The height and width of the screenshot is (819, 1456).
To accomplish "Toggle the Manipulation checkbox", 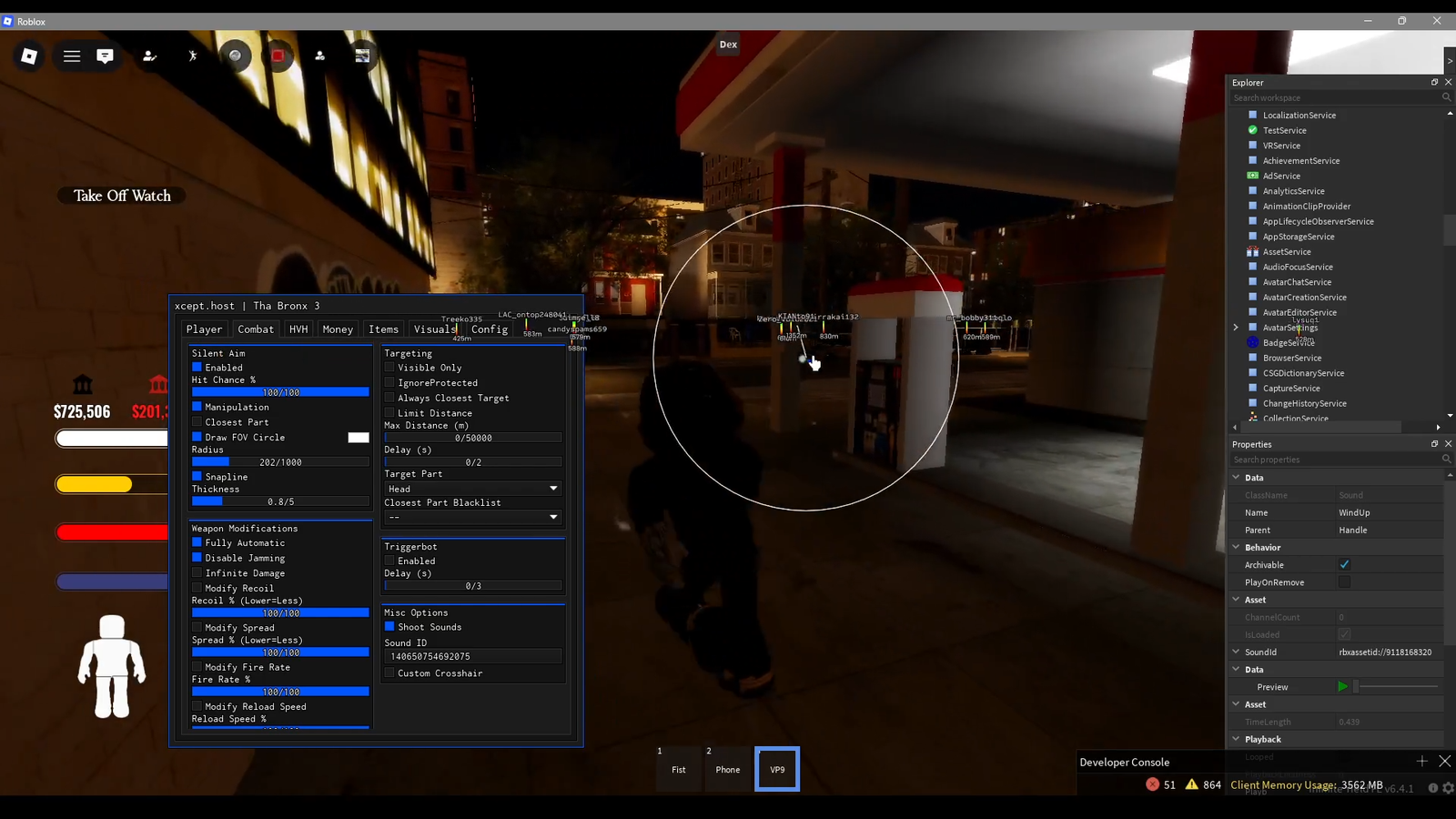I will (197, 406).
